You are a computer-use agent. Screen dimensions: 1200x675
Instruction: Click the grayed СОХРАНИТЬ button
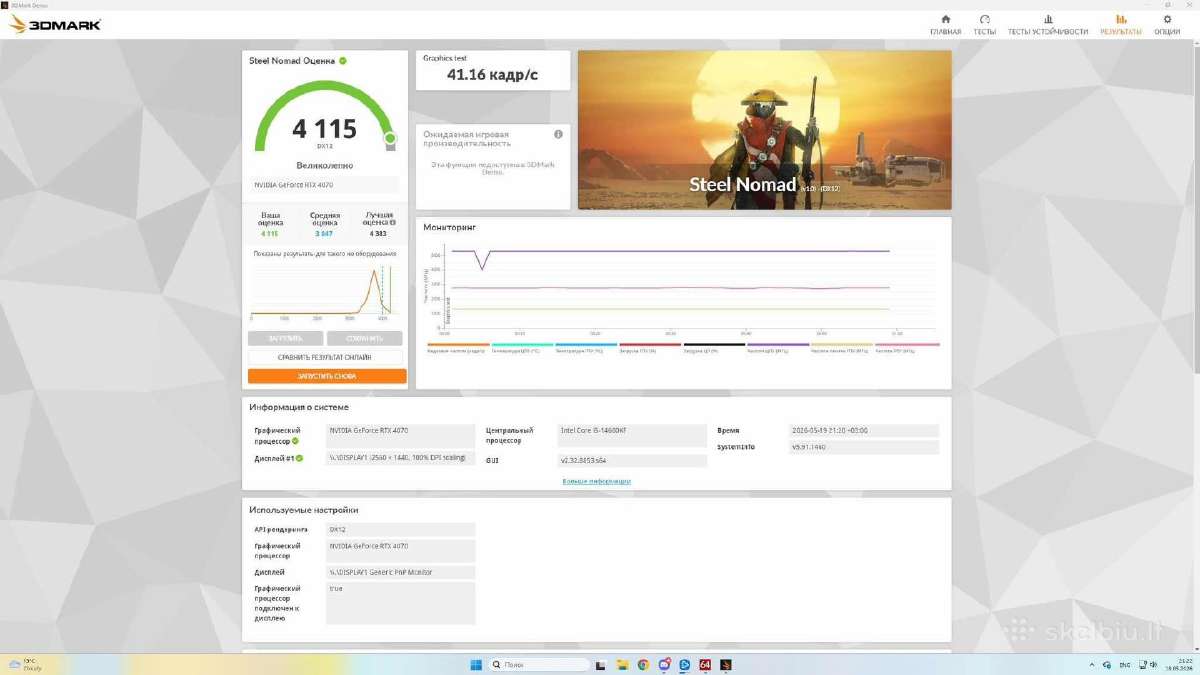coord(365,338)
